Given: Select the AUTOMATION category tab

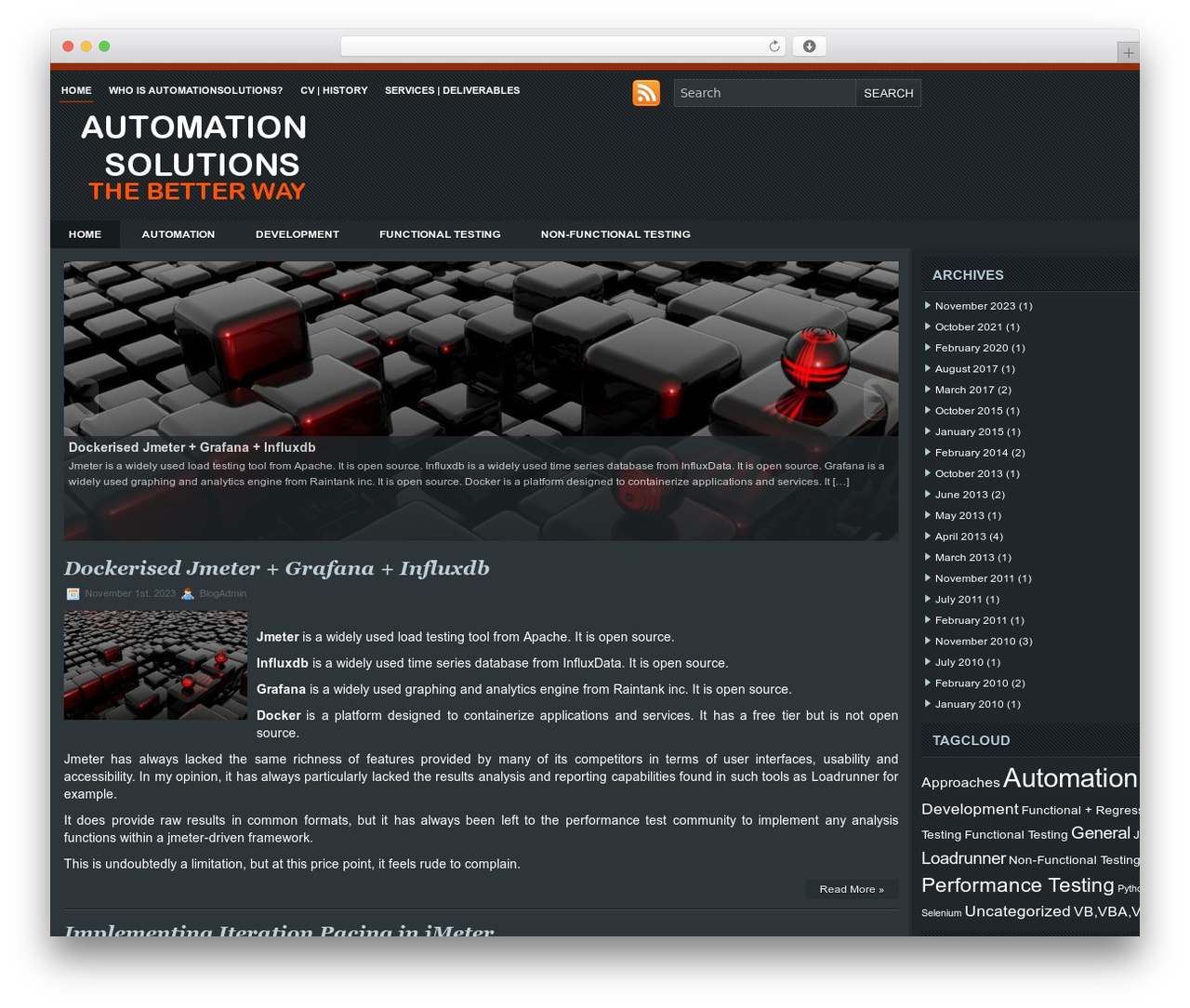Looking at the screenshot, I should [x=178, y=234].
